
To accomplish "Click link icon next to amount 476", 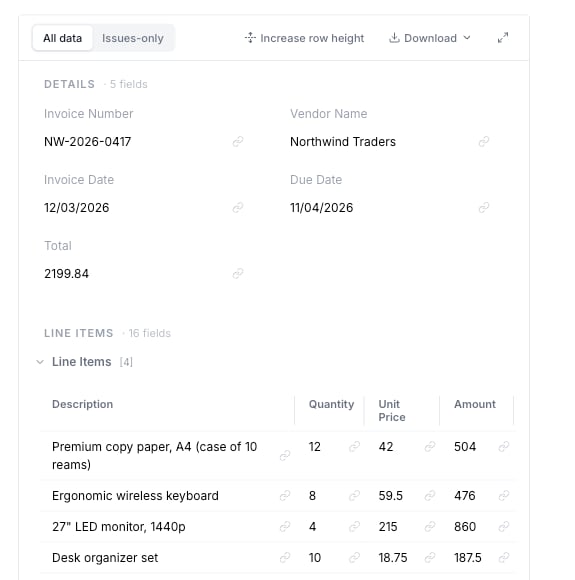I will (x=504, y=495).
